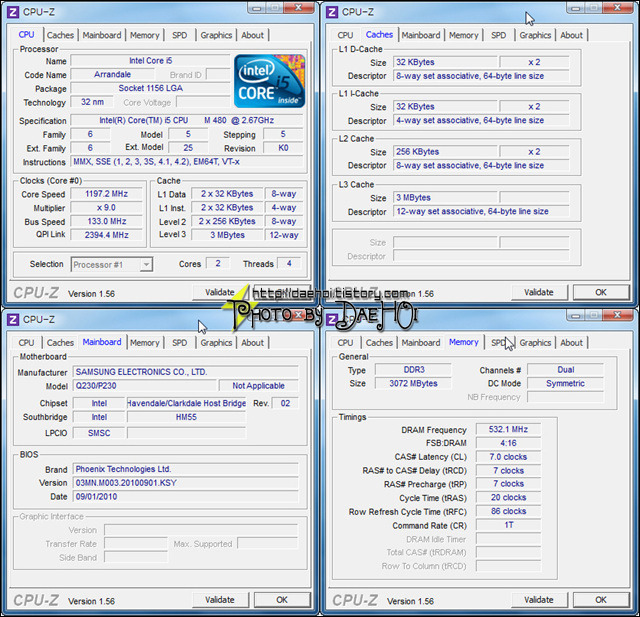This screenshot has height=617, width=640.
Task: Click the 'Intel Core i5' name field
Action: pos(151,61)
